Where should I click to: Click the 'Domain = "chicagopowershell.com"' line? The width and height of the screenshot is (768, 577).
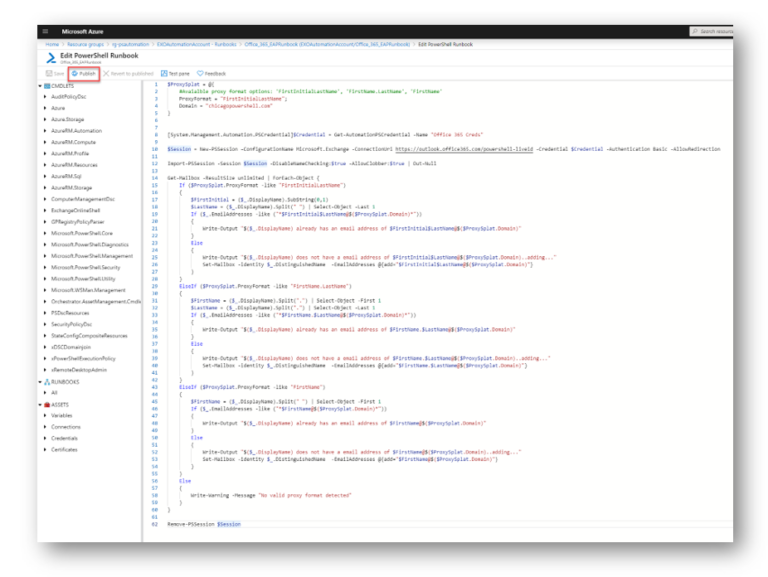(225, 106)
